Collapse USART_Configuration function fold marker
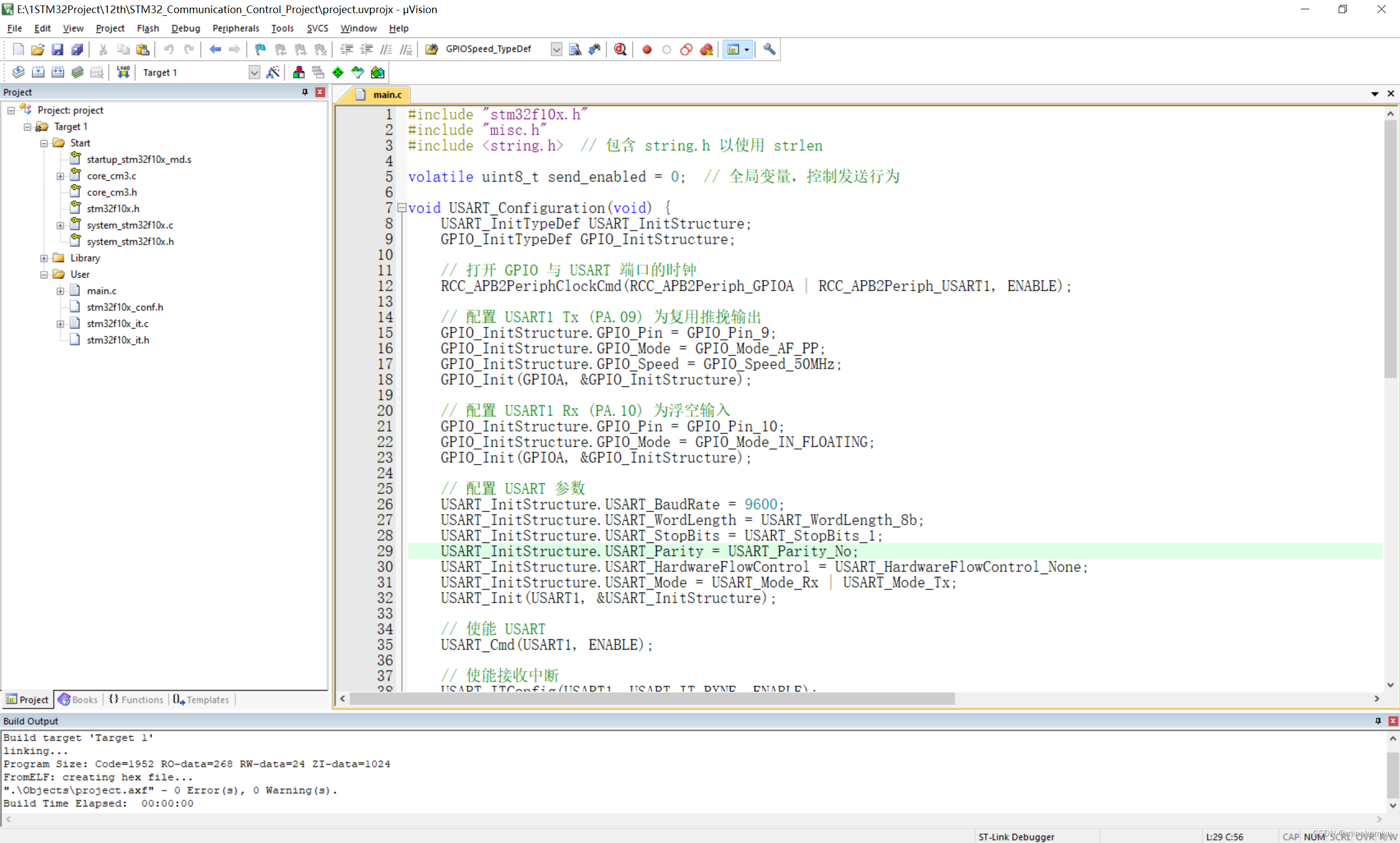Viewport: 1400px width, 843px height. (x=402, y=208)
